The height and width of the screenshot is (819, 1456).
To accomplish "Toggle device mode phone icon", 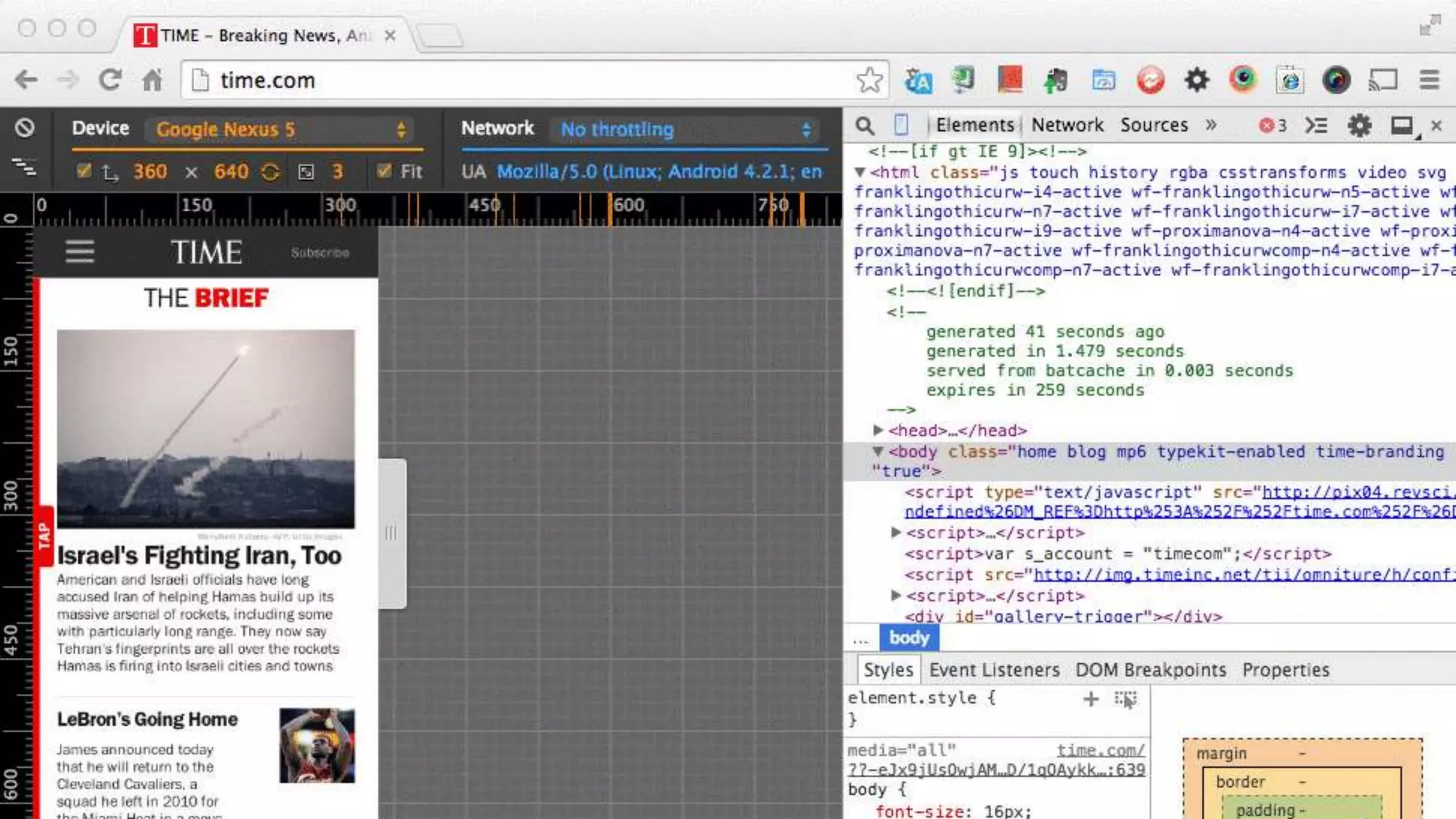I will click(901, 125).
